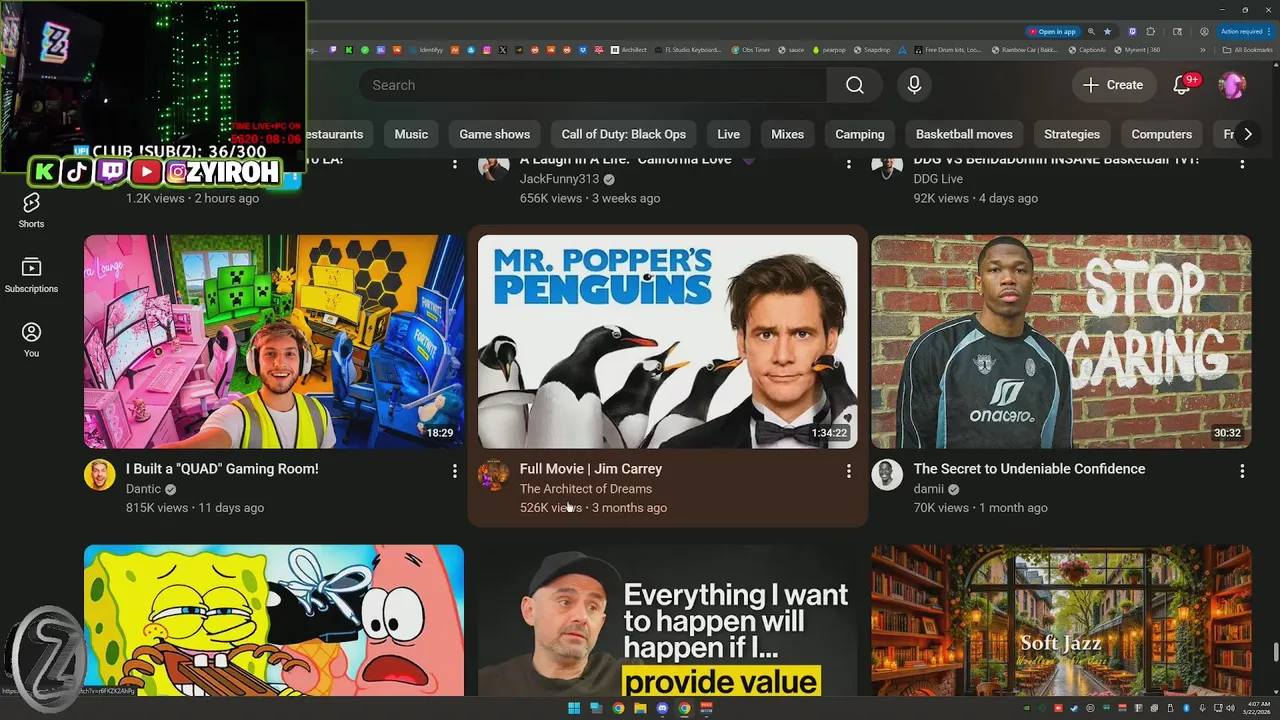
Task: Click the Action required button
Action: pyautogui.click(x=1245, y=31)
